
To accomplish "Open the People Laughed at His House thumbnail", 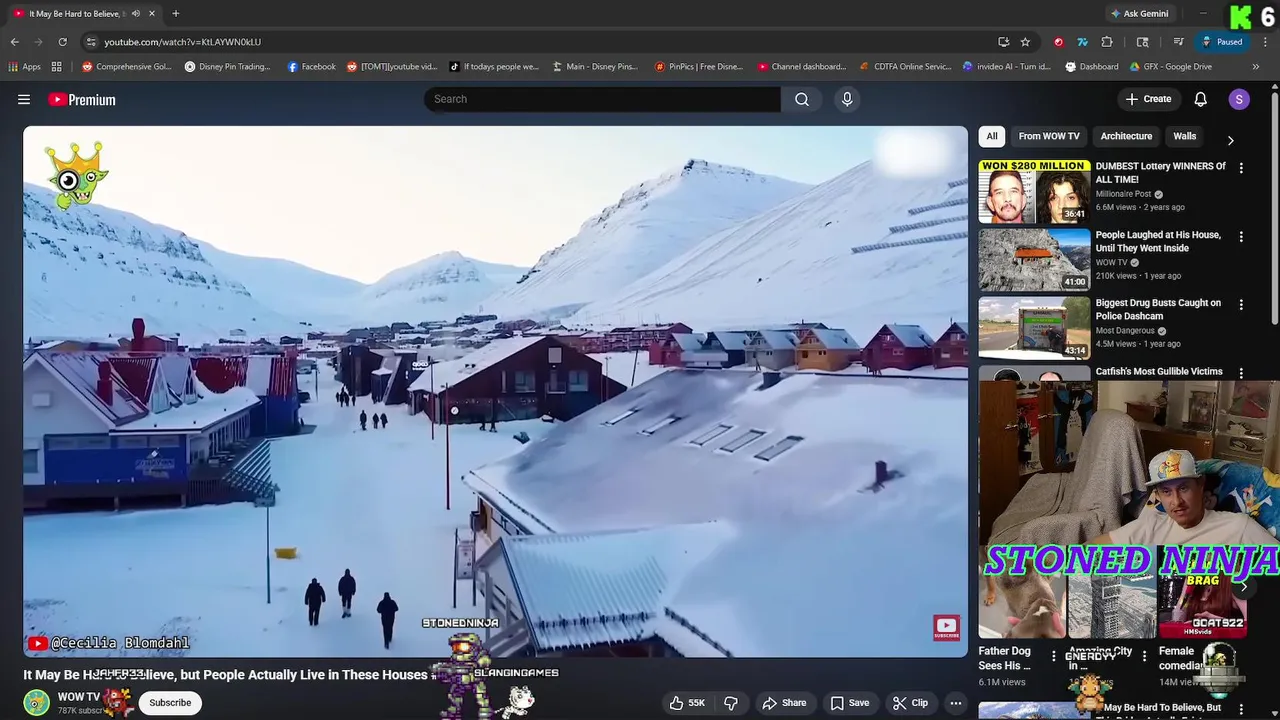I will [1034, 260].
